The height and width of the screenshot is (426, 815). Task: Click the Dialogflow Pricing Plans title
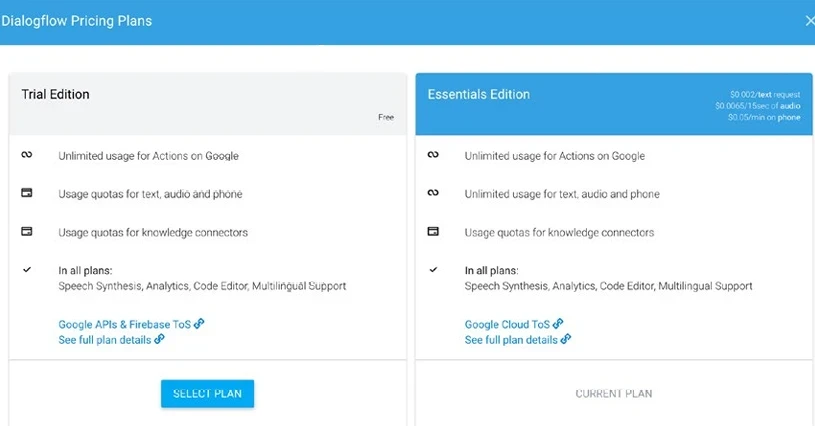click(x=76, y=21)
